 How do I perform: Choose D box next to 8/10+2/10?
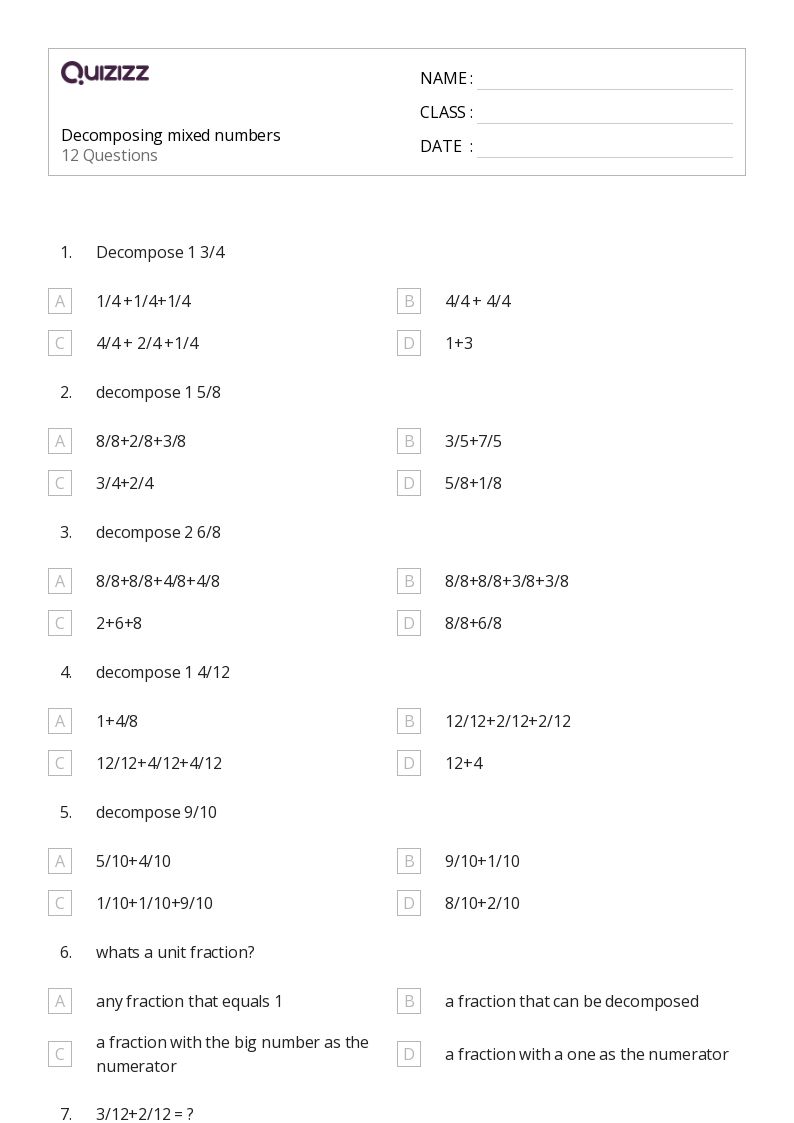(x=409, y=903)
